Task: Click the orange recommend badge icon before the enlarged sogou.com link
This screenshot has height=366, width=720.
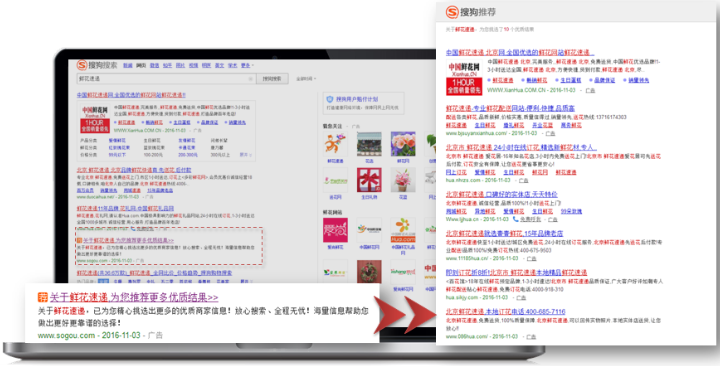Action: tap(43, 298)
